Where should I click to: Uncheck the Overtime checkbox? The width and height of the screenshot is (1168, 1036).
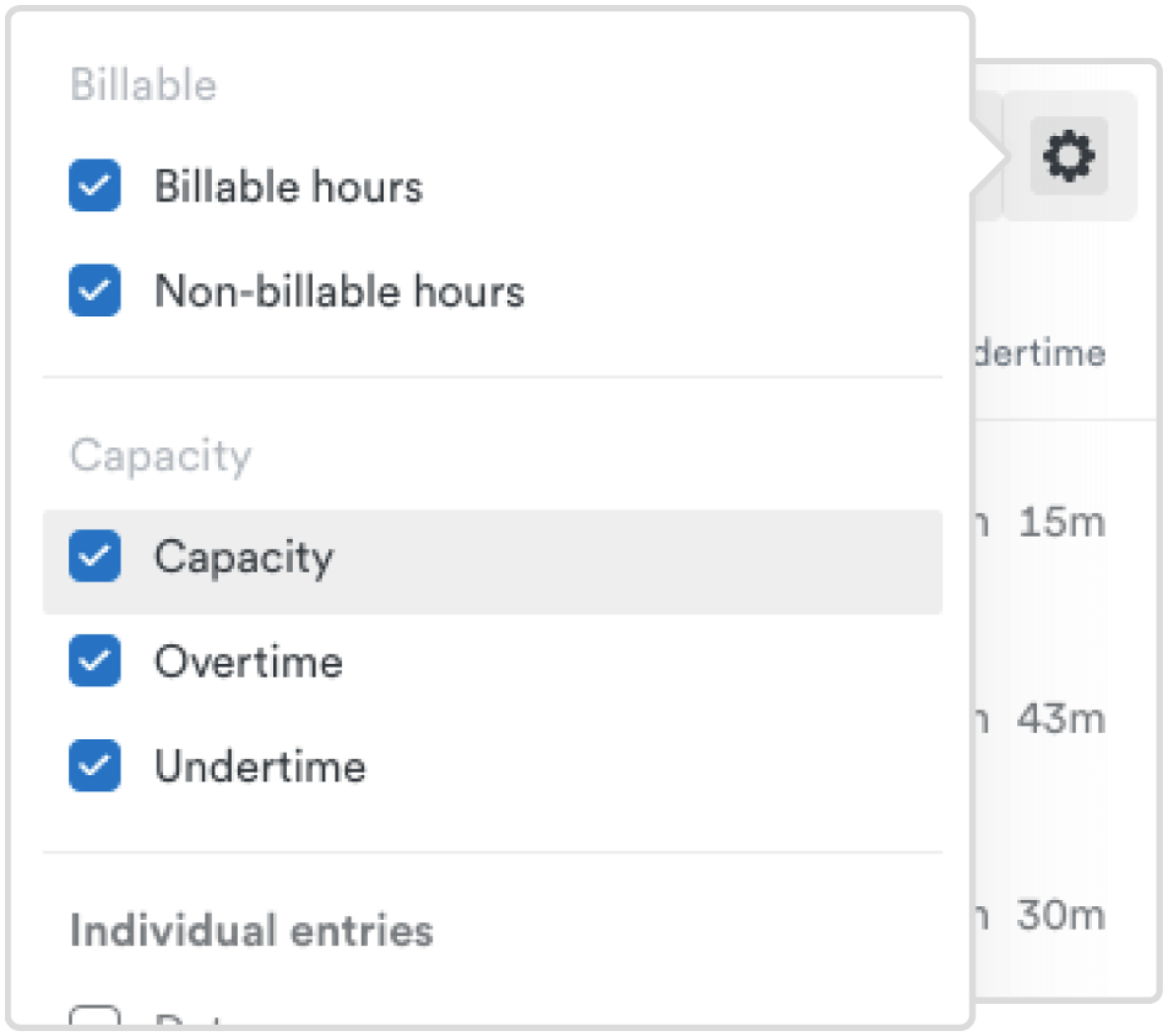coord(95,661)
